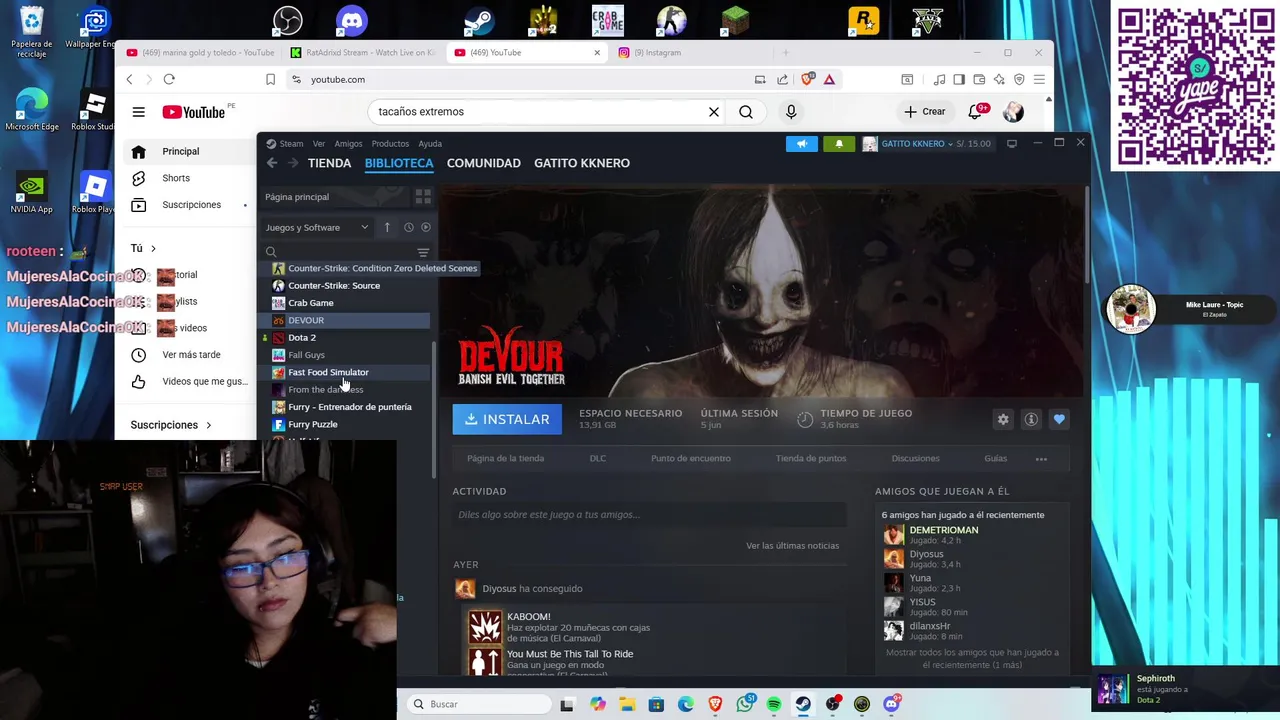Select the BIBLIOTECA tab

(399, 163)
